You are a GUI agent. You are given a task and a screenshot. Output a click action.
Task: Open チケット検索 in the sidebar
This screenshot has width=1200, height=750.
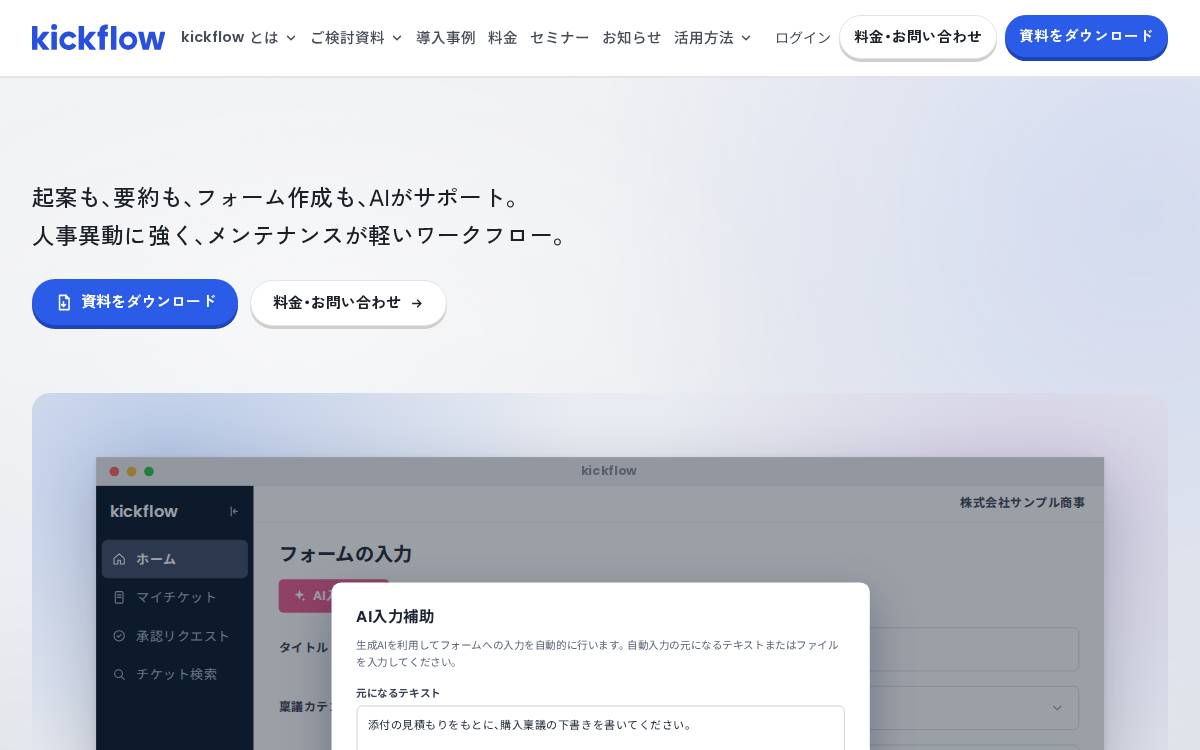tap(175, 674)
